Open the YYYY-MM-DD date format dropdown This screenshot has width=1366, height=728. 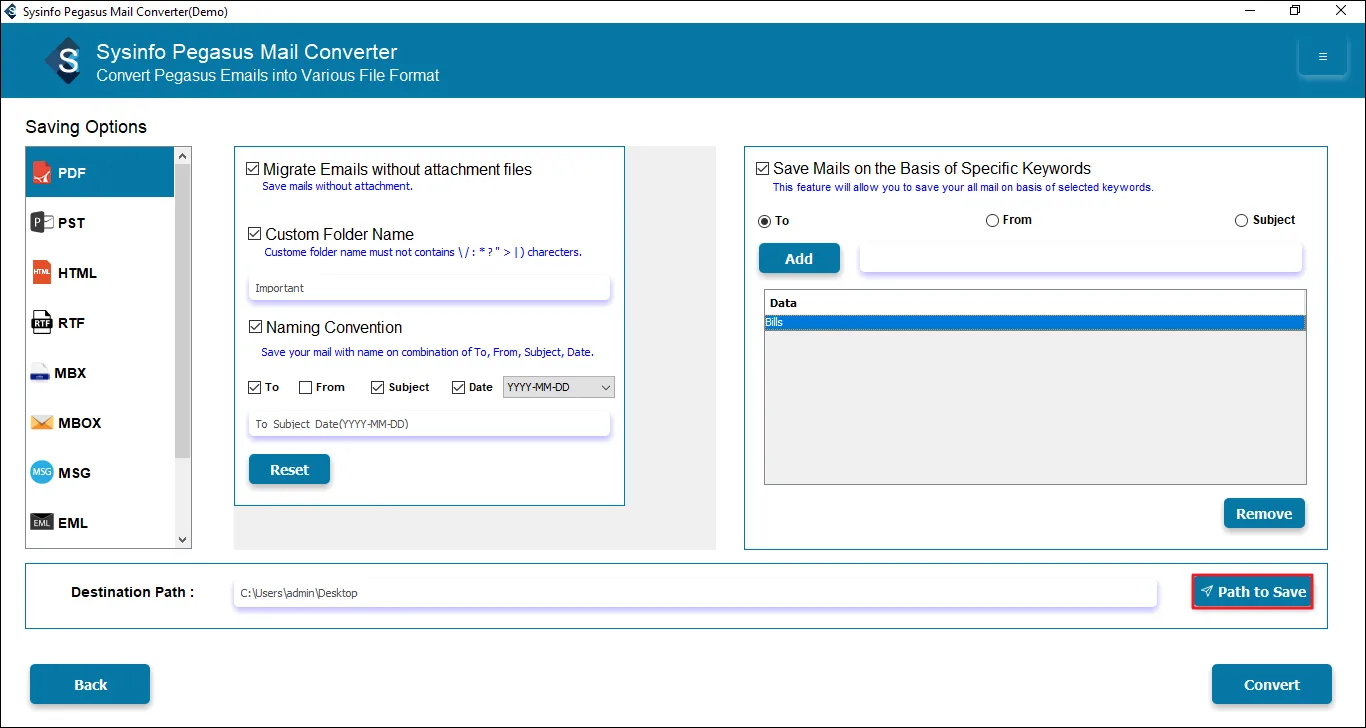click(x=559, y=387)
